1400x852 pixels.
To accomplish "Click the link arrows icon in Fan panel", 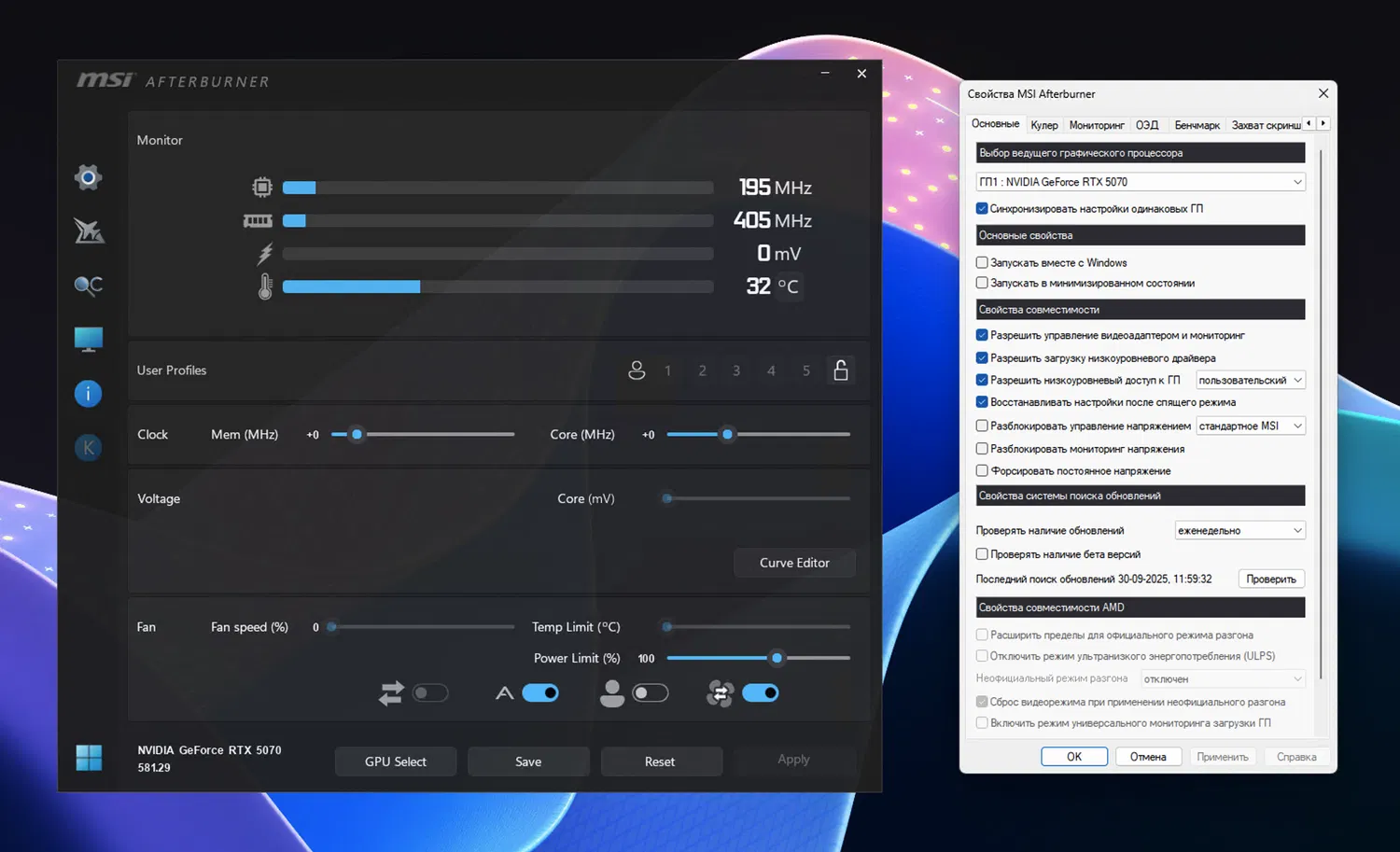I will [x=392, y=693].
